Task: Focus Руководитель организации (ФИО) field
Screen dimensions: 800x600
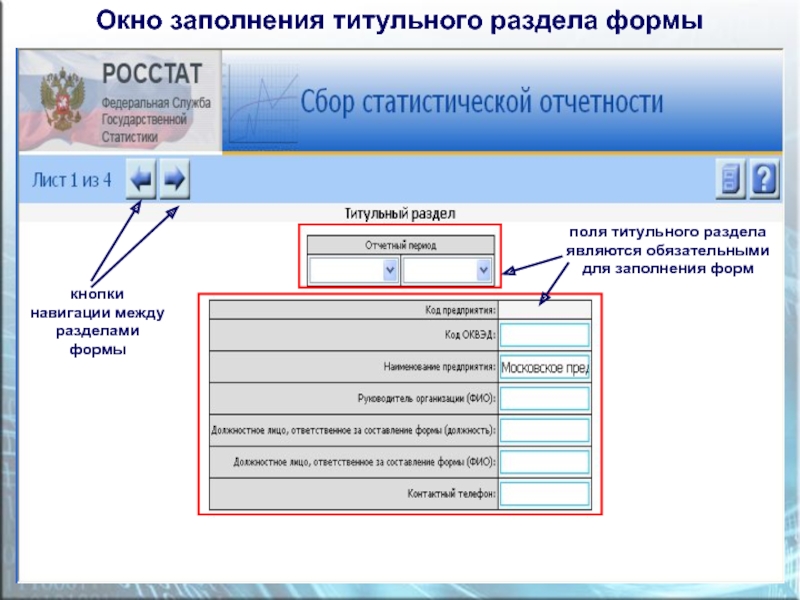Action: point(544,398)
